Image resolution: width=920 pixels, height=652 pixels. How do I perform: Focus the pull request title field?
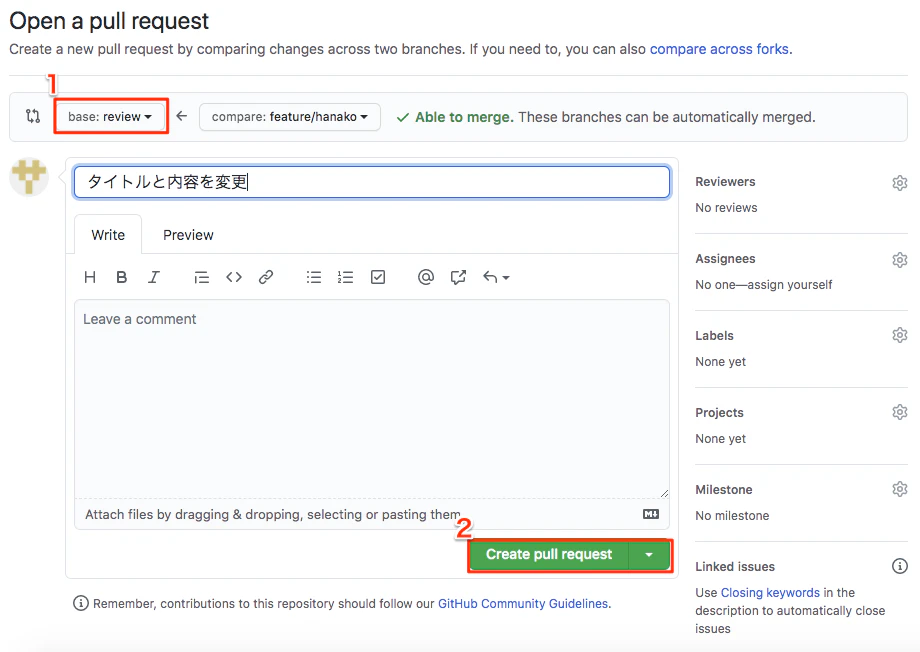(371, 182)
